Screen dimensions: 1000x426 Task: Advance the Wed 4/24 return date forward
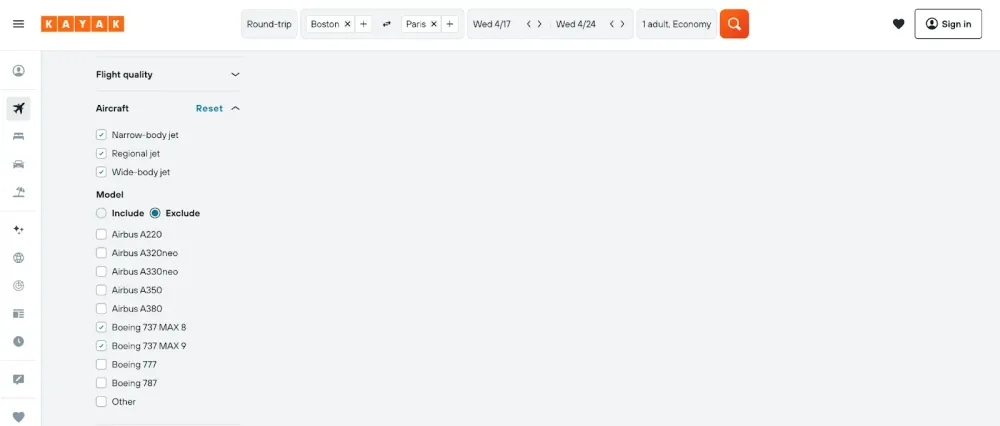coord(622,24)
